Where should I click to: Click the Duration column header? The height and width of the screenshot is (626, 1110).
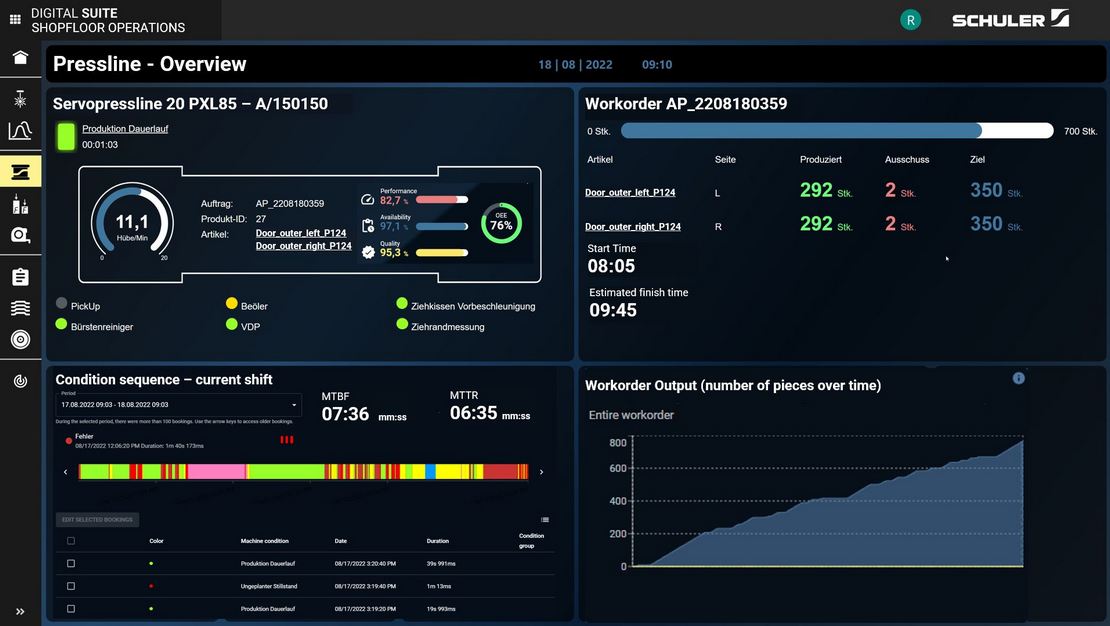[437, 541]
